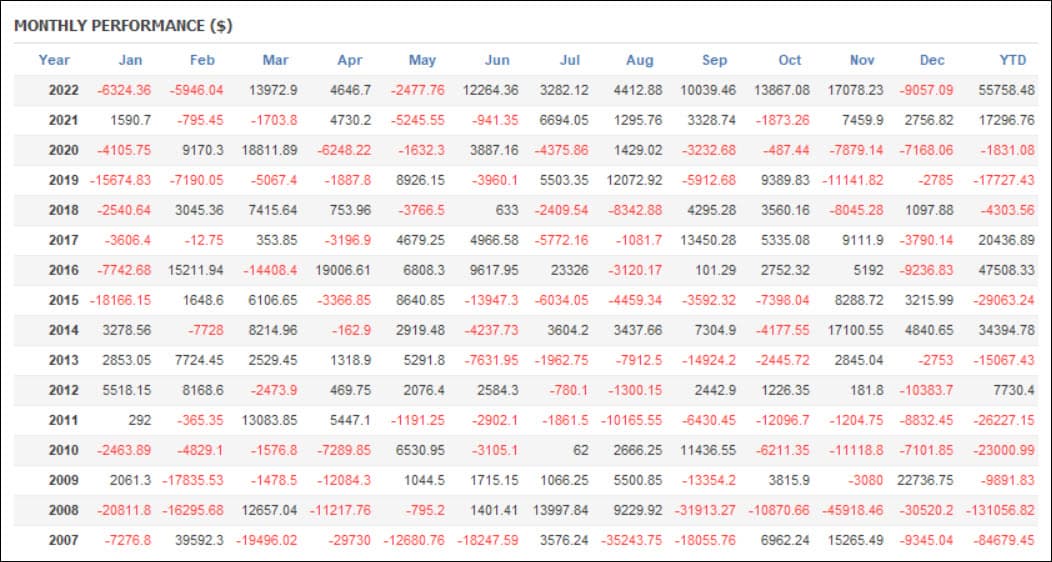
Task: Click the 2022 YTD value 55758.48
Action: [1006, 90]
